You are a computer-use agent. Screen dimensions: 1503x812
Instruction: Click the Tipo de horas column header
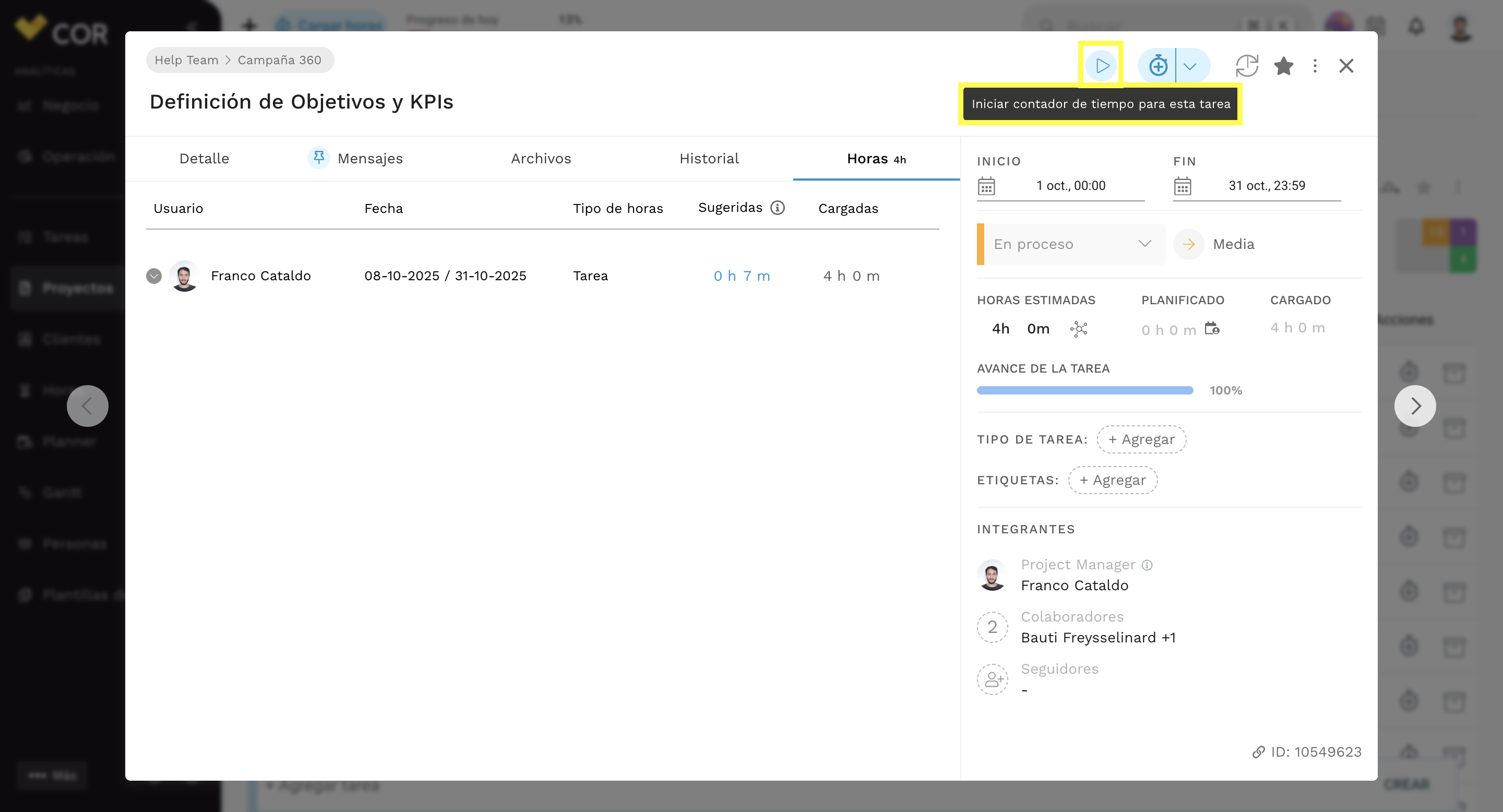tap(617, 208)
